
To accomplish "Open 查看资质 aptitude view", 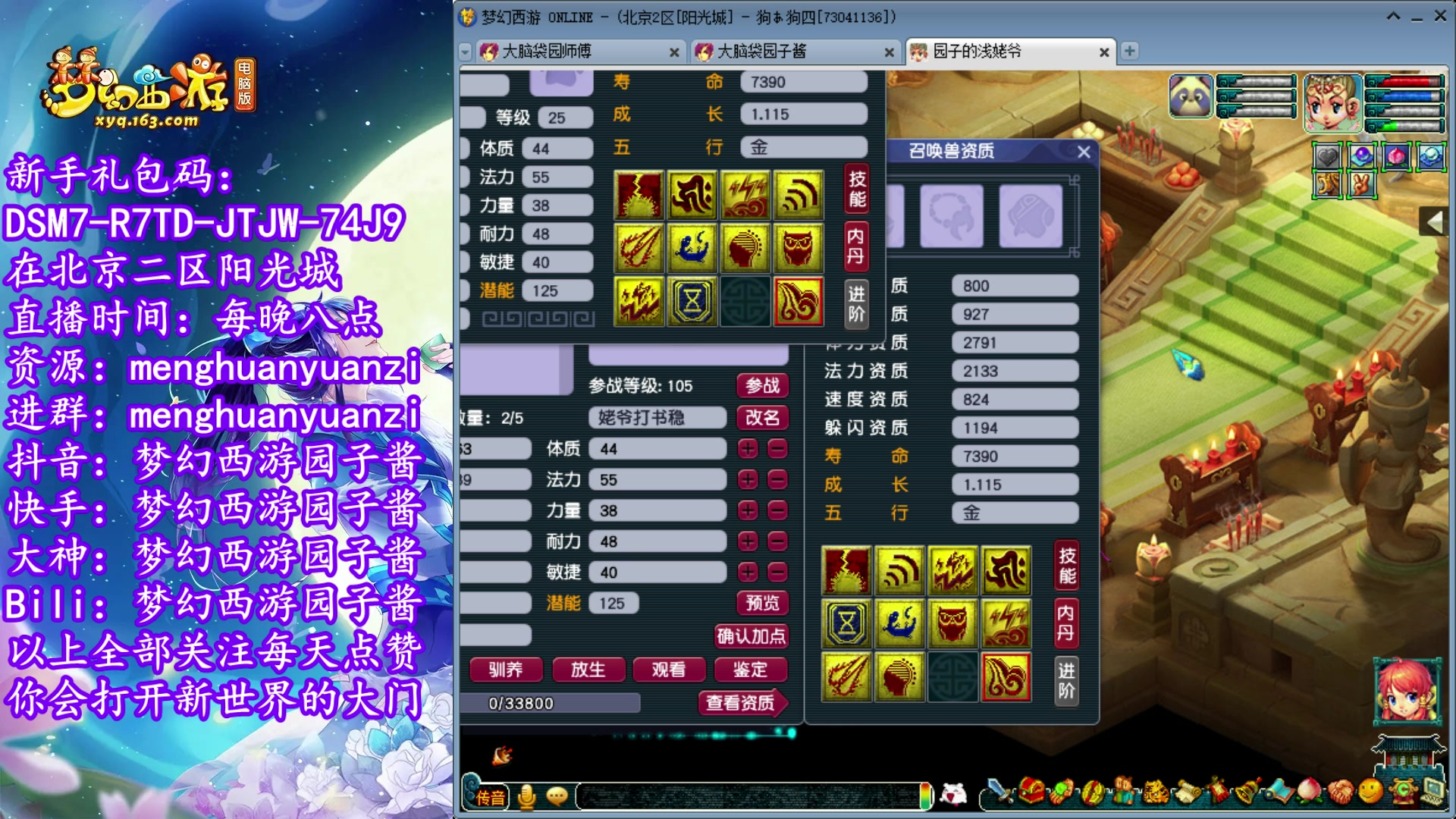I will 742,703.
